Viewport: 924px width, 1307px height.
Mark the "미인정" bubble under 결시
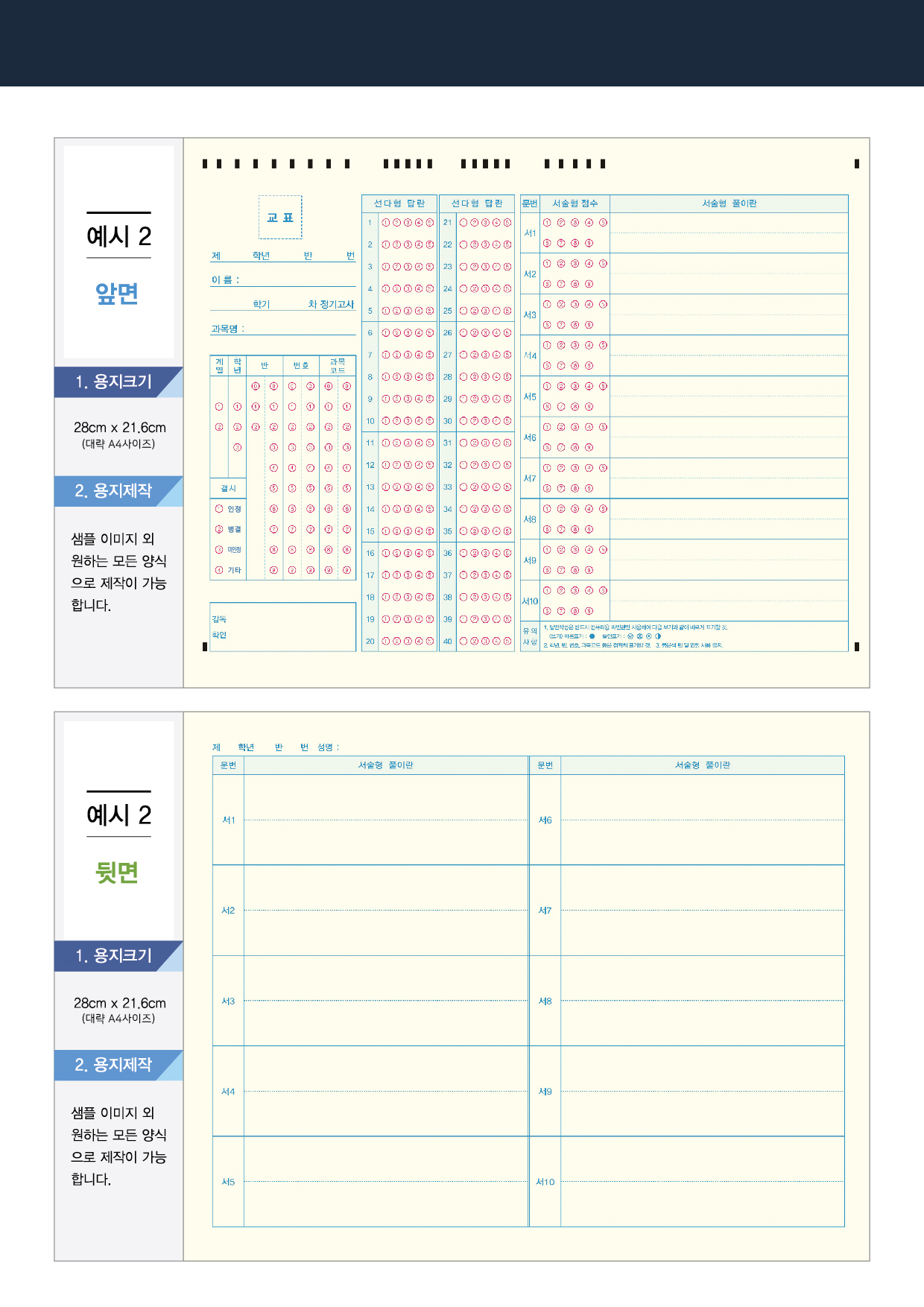click(219, 549)
